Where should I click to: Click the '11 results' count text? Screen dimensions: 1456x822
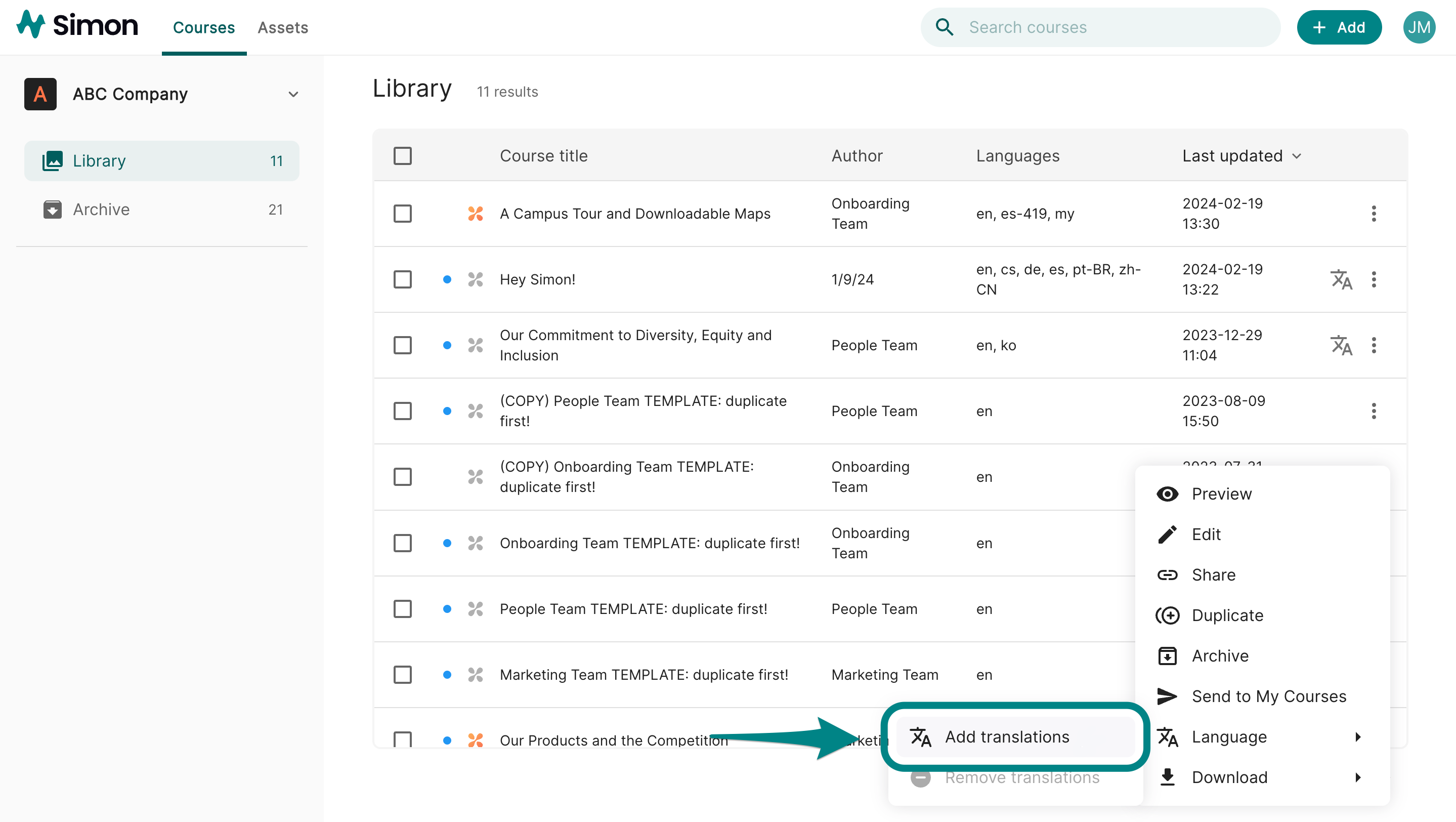507,92
